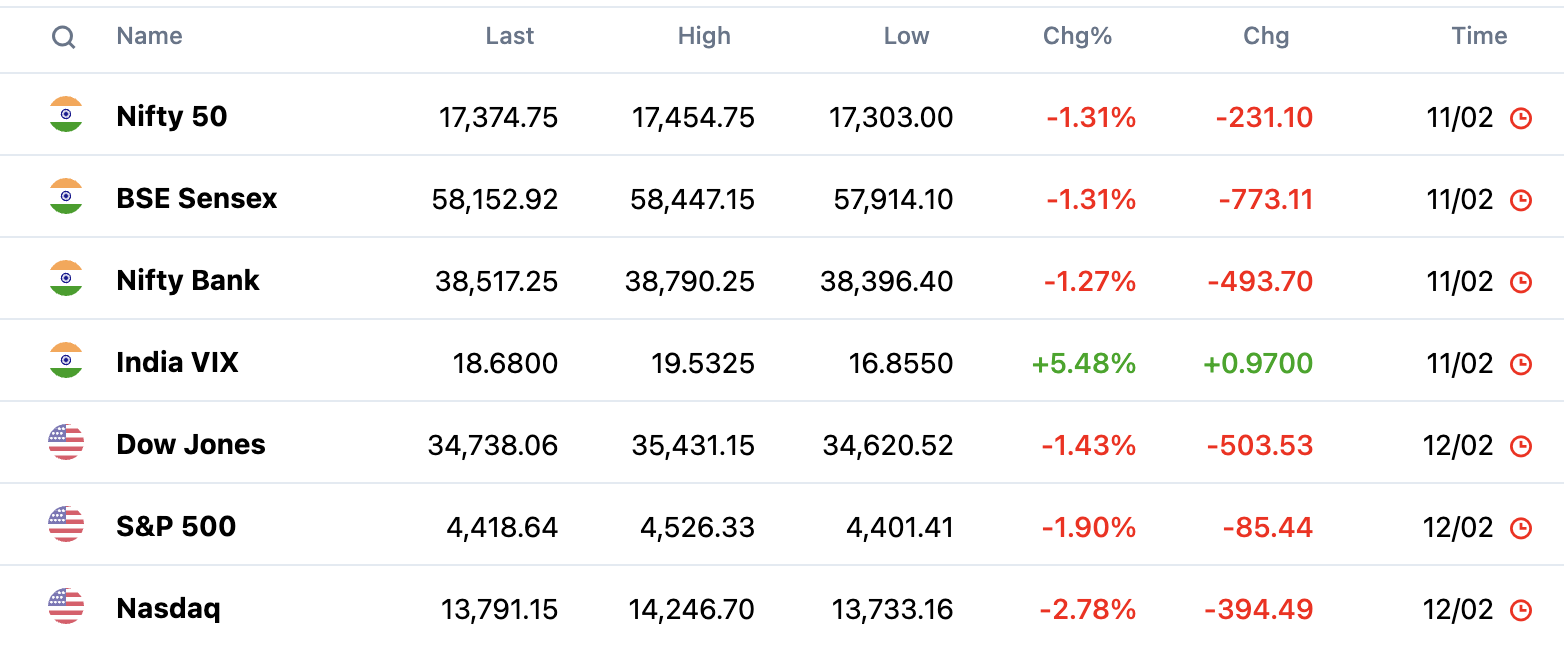The height and width of the screenshot is (646, 1568).
Task: Open the Nifty 50 index link
Action: (172, 117)
